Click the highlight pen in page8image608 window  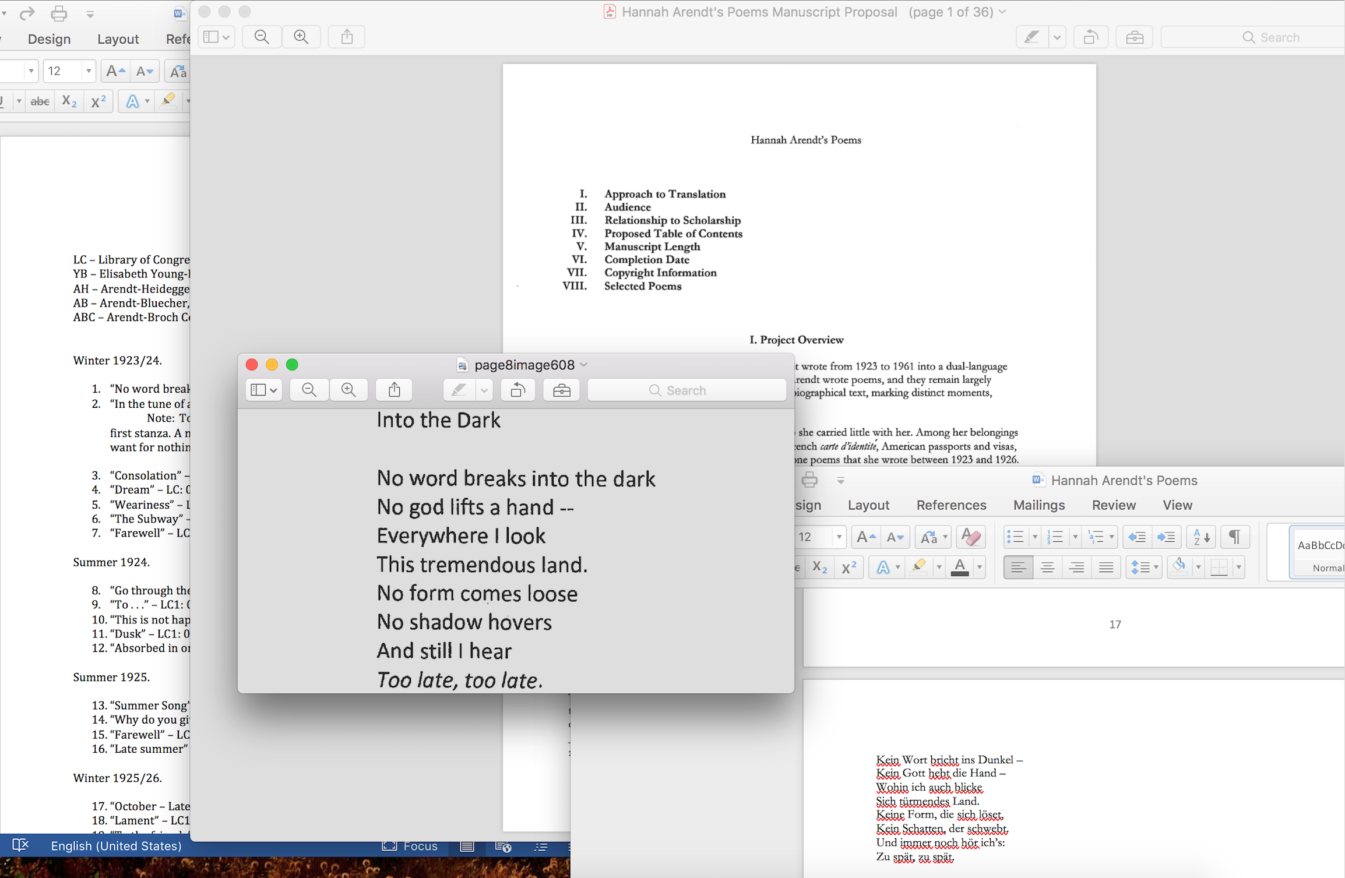pos(459,390)
